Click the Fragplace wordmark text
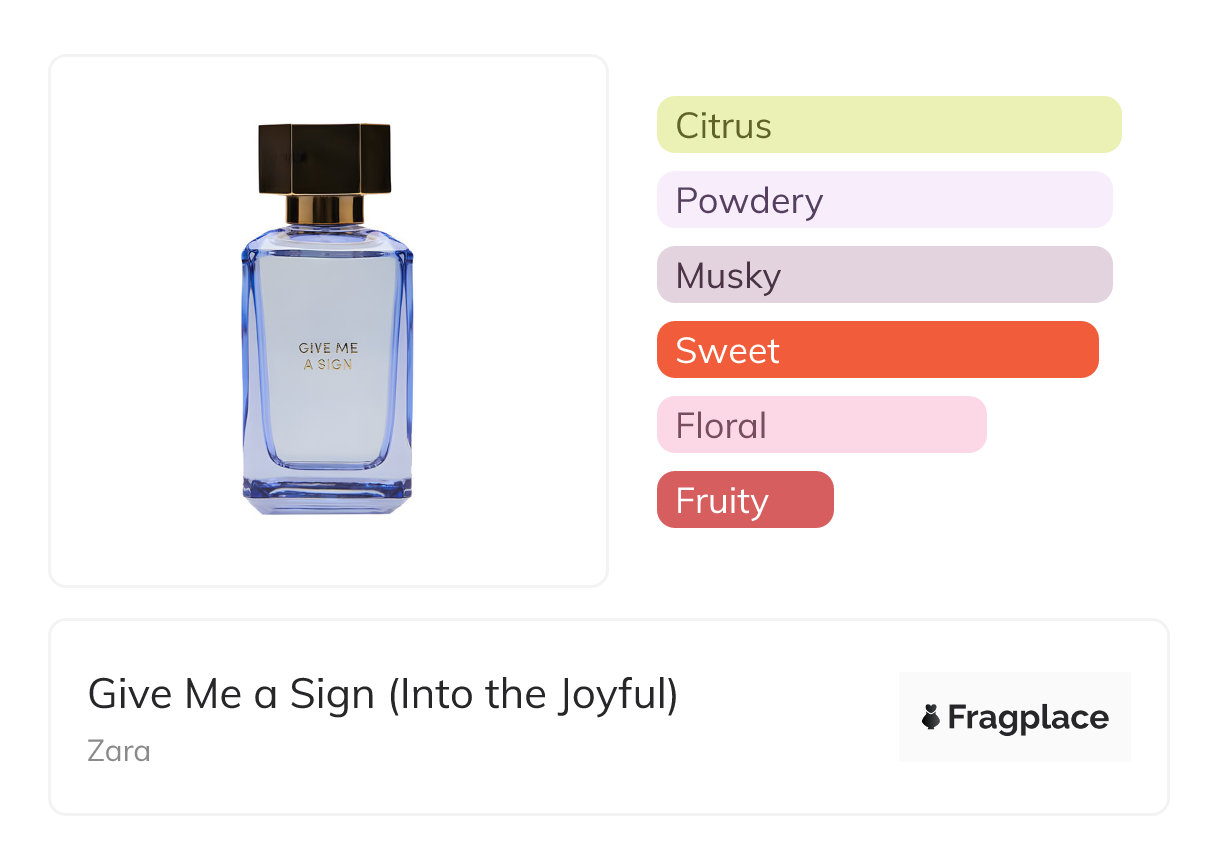Image resolution: width=1218 pixels, height=864 pixels. click(x=1027, y=718)
